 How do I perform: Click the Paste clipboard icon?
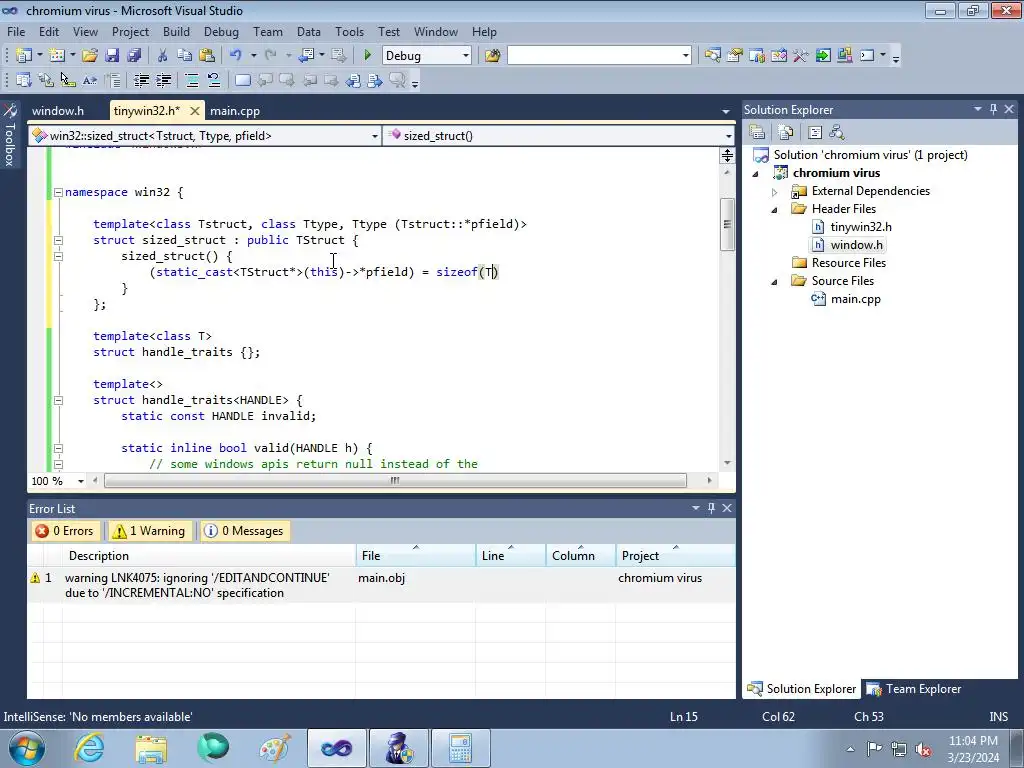click(207, 56)
